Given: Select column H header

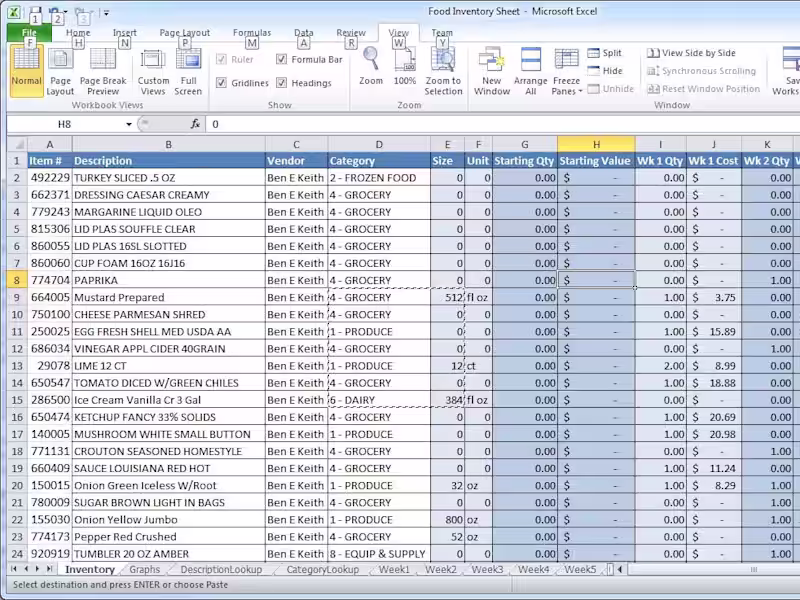Looking at the screenshot, I should [x=596, y=144].
